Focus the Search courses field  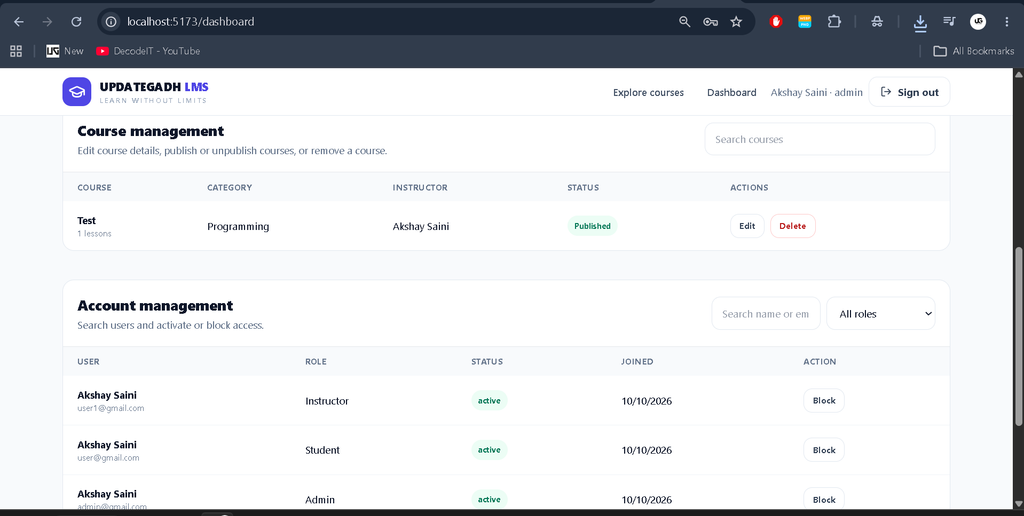coord(820,139)
